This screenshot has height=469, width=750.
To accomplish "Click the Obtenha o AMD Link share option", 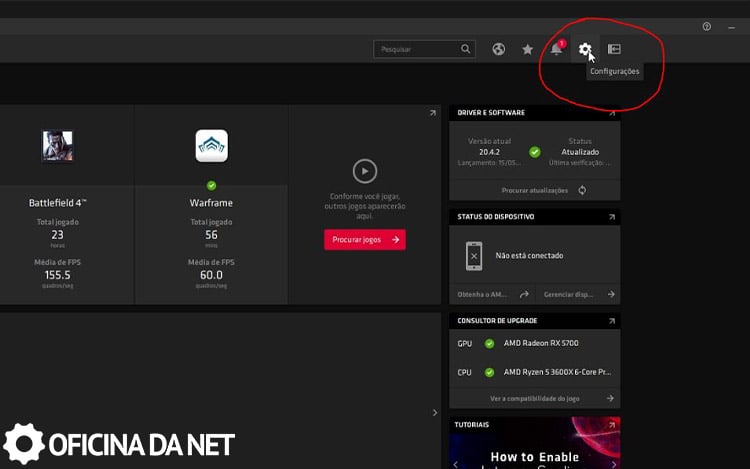I will (494, 295).
